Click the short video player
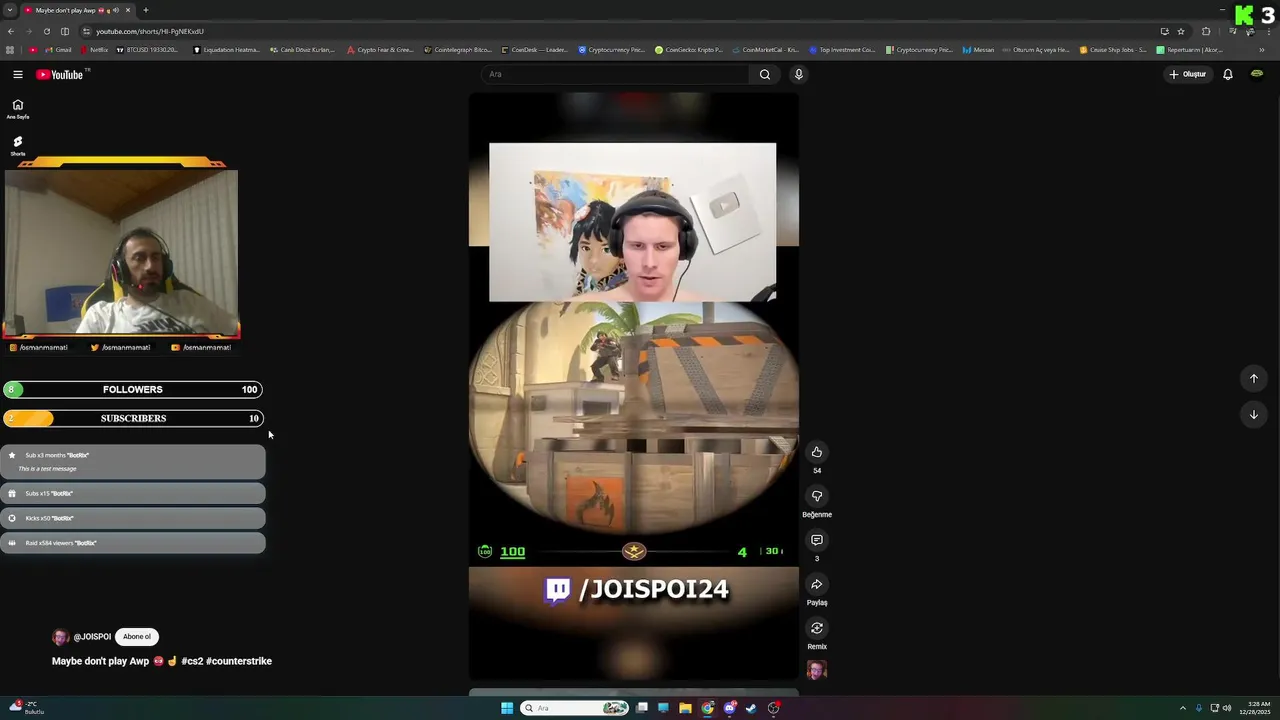The height and width of the screenshot is (720, 1280). click(634, 386)
